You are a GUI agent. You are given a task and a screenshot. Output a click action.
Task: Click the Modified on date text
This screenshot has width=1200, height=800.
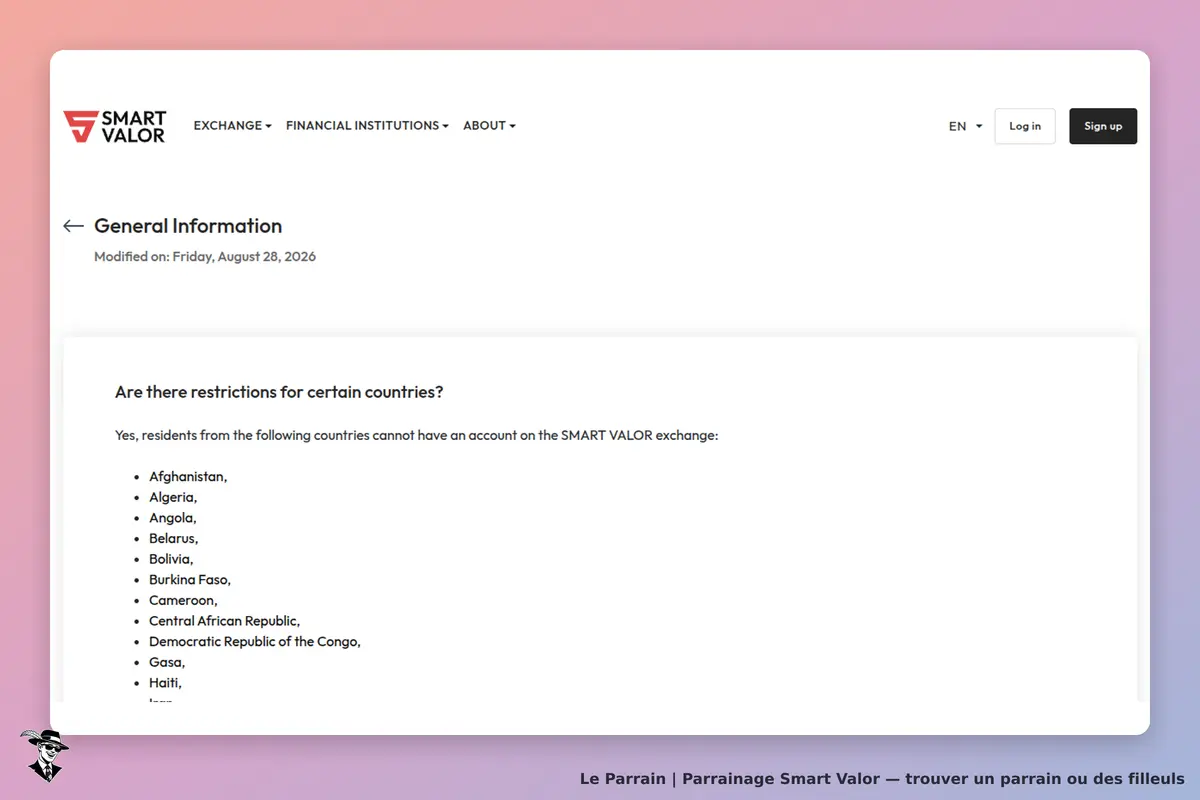[x=205, y=257]
